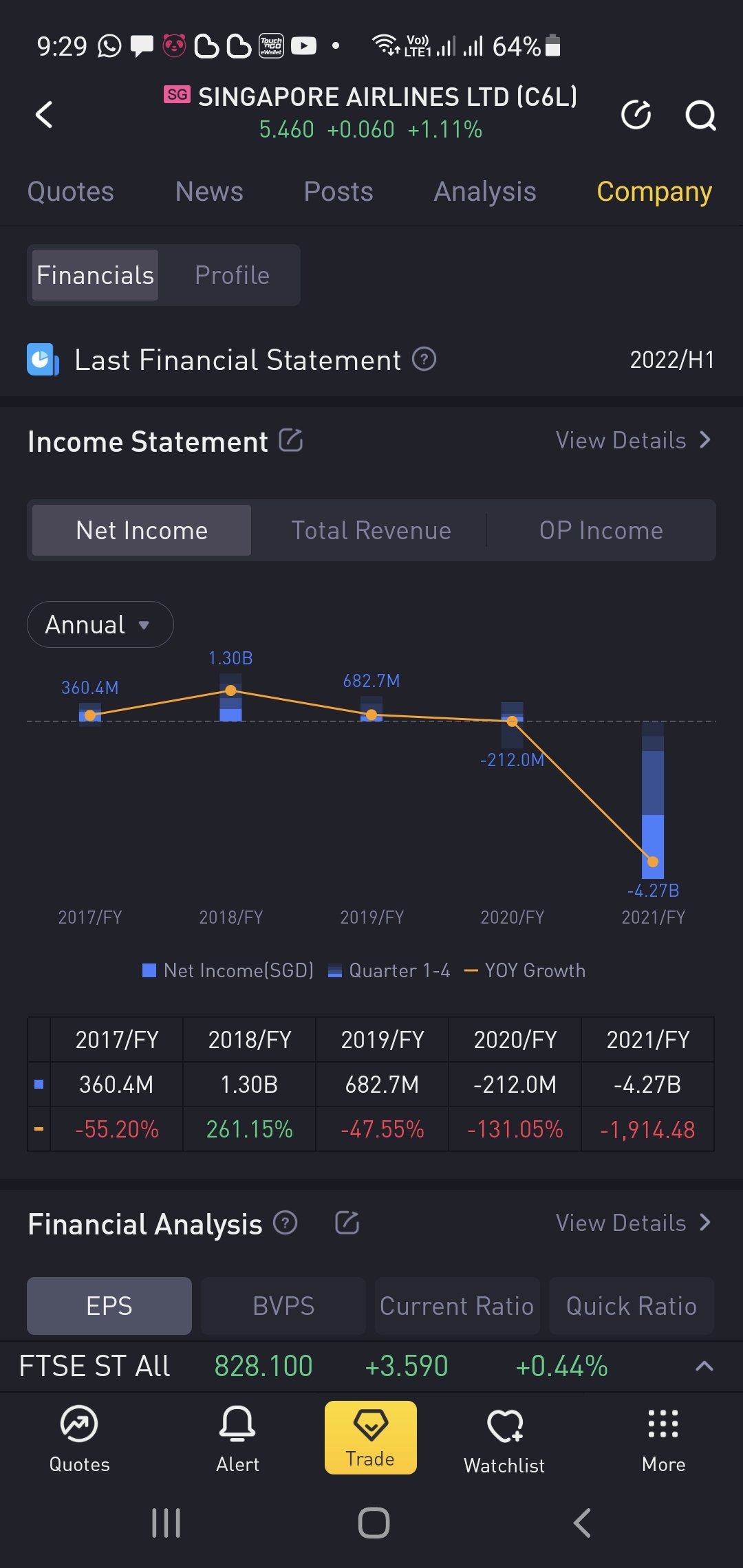Go back using the header back arrow
The height and width of the screenshot is (1568, 743).
point(44,114)
